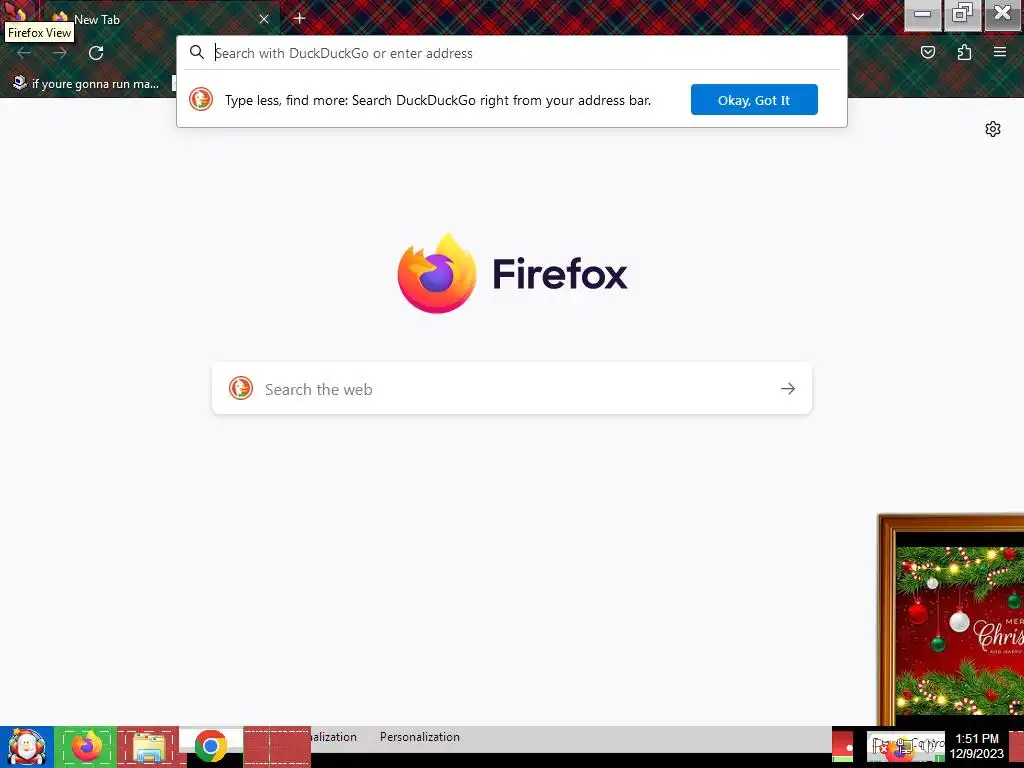Open a new tab with the plus button
Viewport: 1024px width, 768px height.
299,18
